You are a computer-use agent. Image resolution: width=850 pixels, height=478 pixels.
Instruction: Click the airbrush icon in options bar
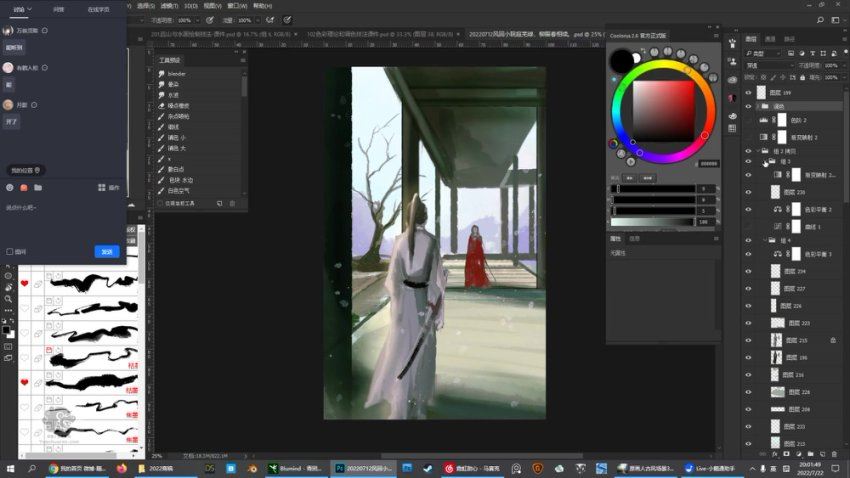(270, 20)
